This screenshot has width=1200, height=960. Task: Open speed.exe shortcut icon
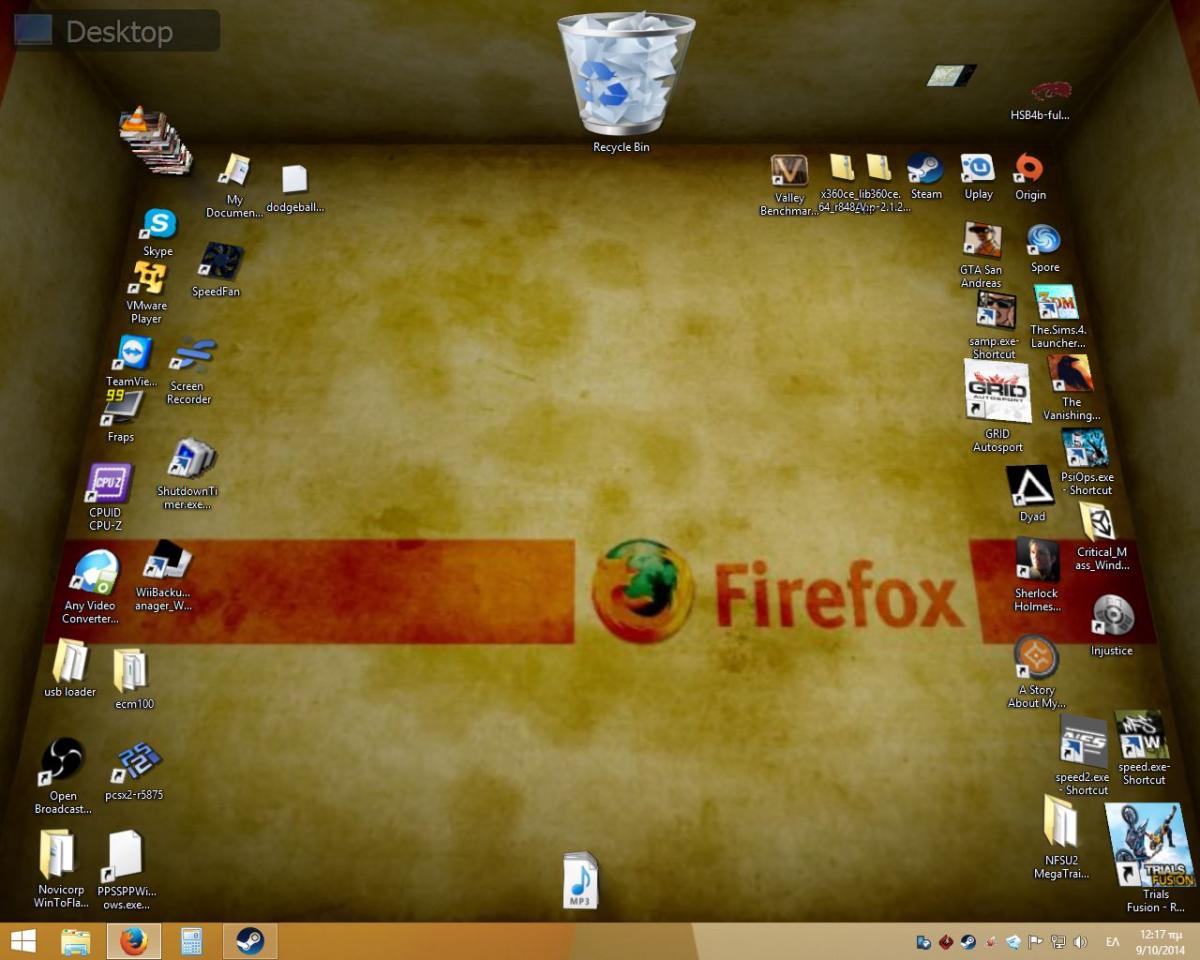(x=1142, y=735)
